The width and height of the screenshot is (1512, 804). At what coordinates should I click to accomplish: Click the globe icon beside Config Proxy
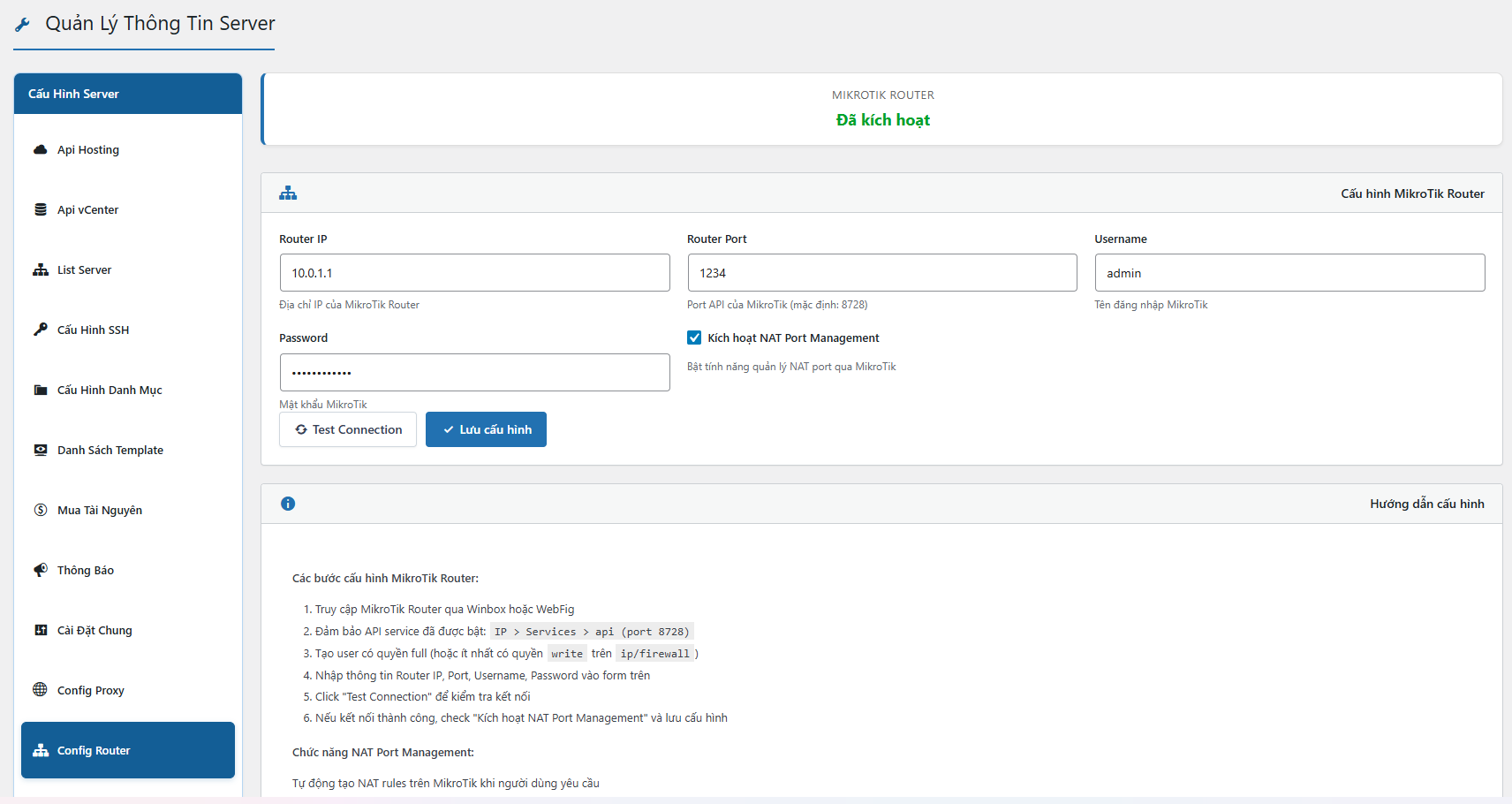click(40, 690)
